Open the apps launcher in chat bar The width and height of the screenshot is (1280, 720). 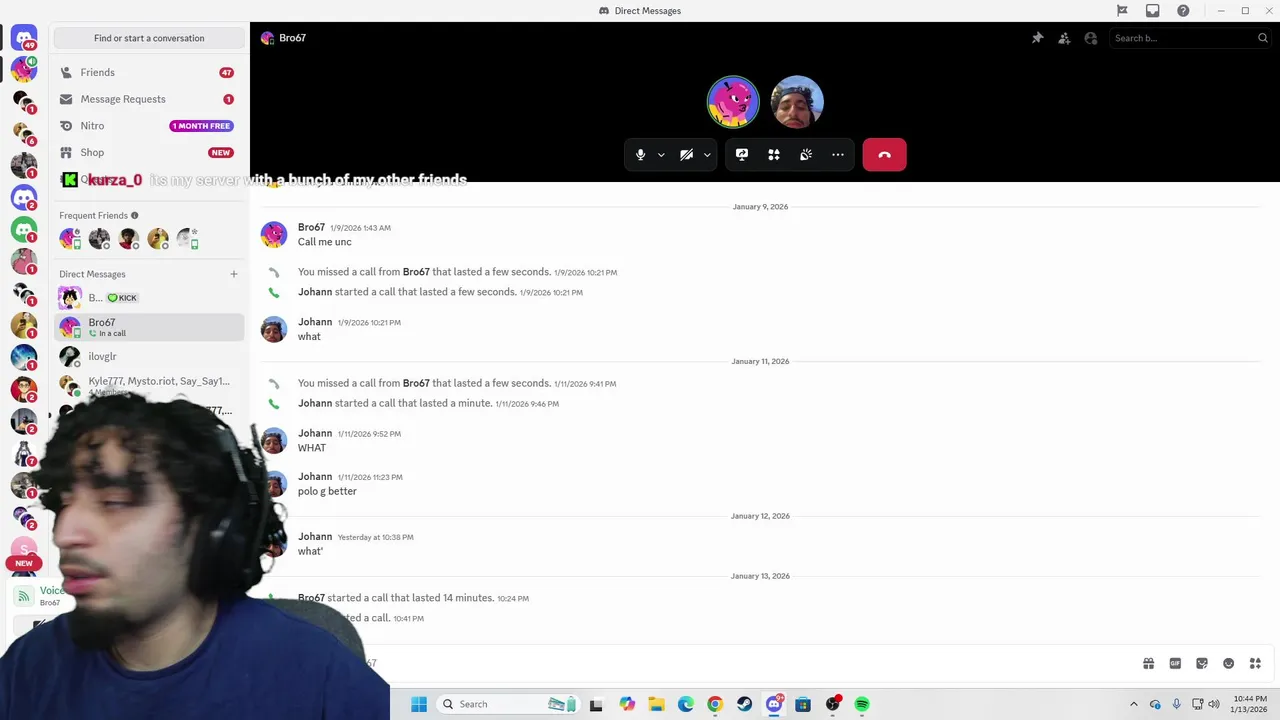[x=1255, y=663]
